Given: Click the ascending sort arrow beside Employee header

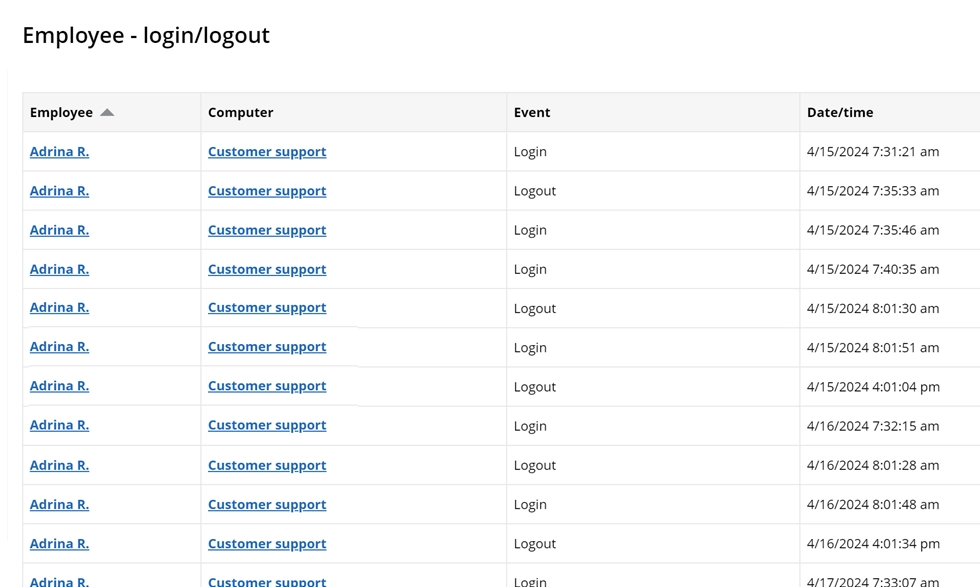Looking at the screenshot, I should pos(107,112).
